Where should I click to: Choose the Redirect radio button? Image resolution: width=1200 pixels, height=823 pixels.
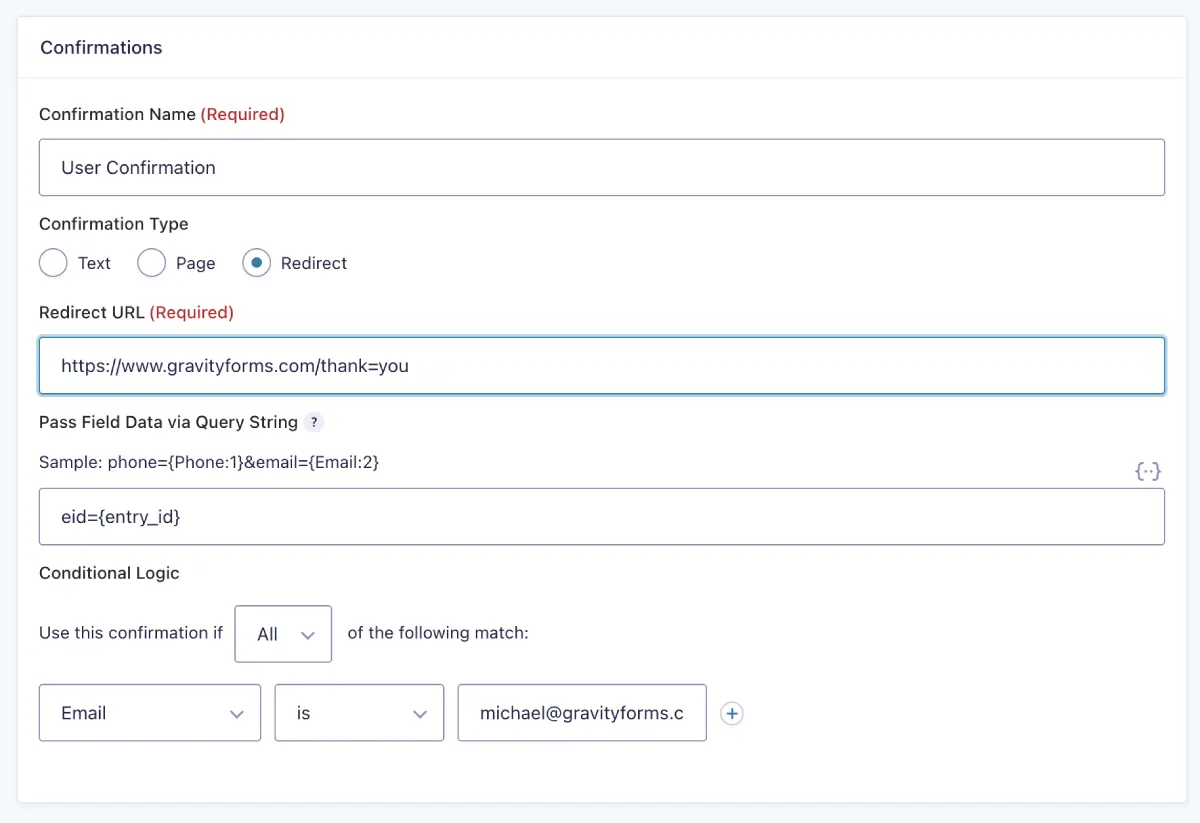(x=256, y=263)
